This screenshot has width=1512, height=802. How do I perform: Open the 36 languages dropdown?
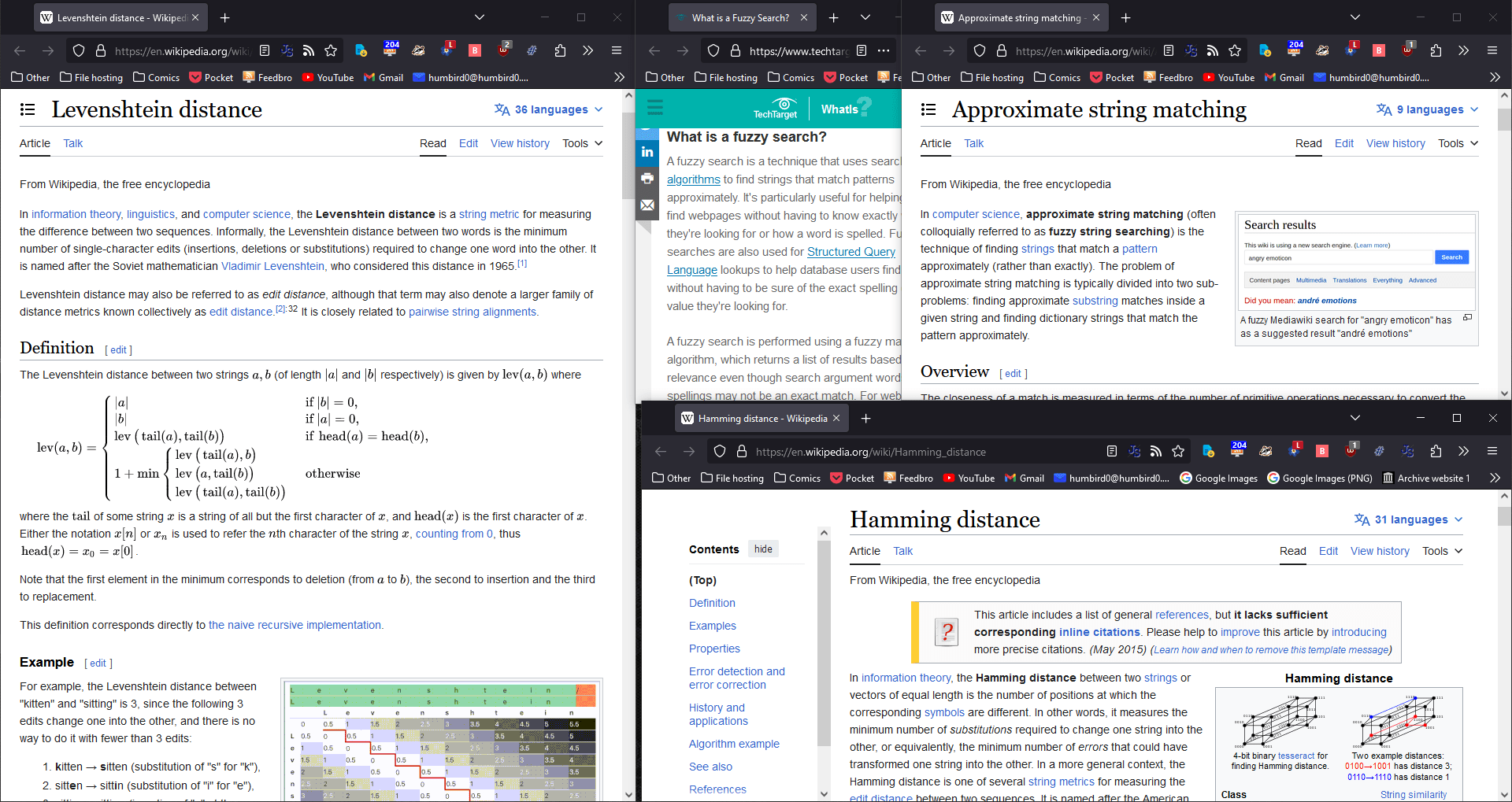pyautogui.click(x=547, y=109)
